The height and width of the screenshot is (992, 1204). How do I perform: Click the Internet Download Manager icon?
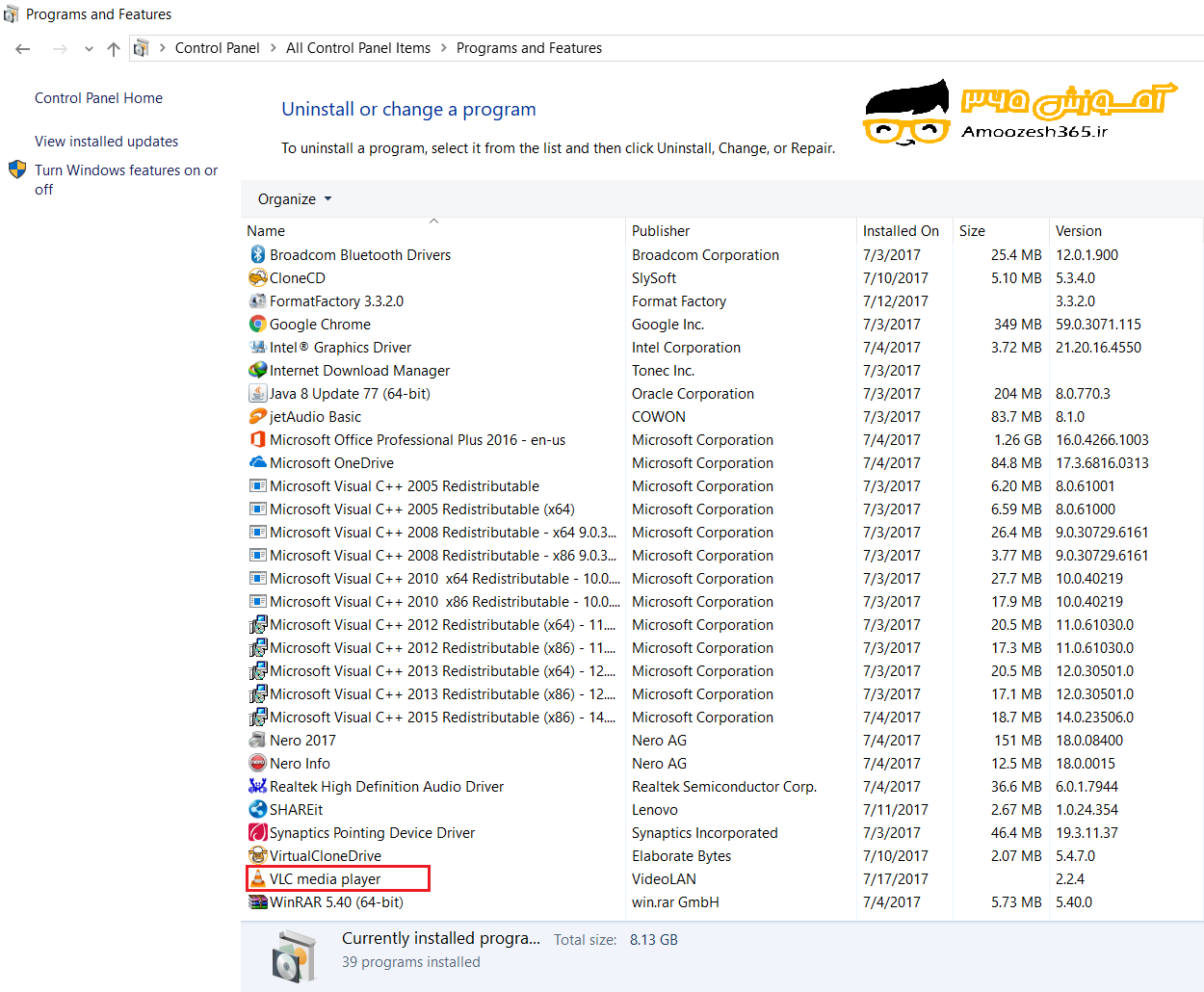257,370
